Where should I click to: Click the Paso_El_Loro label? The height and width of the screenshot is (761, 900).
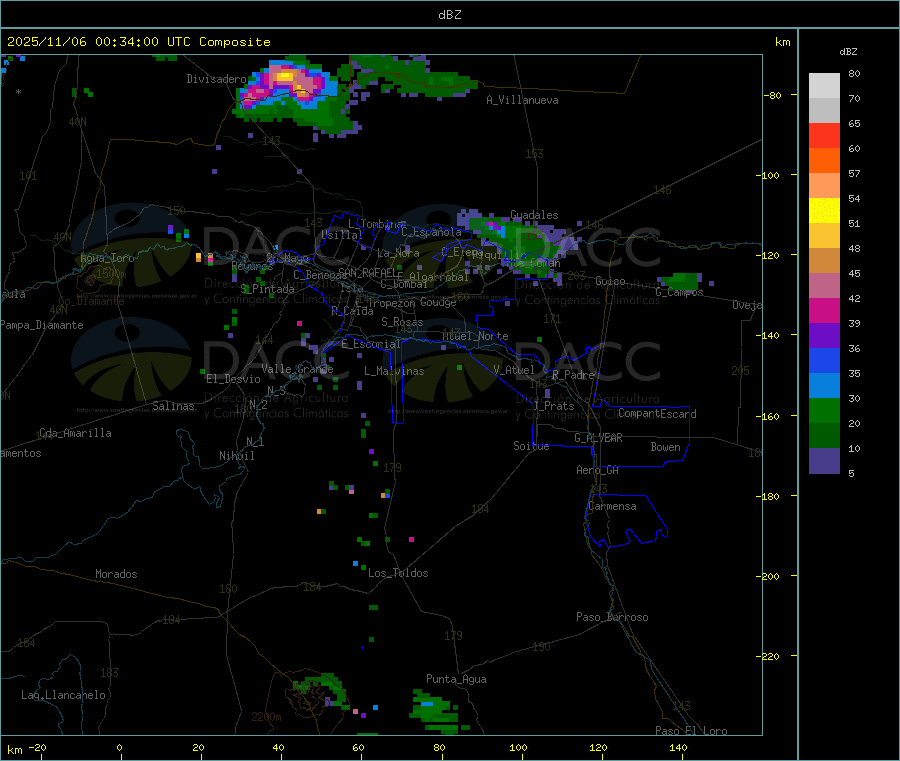[x=691, y=731]
